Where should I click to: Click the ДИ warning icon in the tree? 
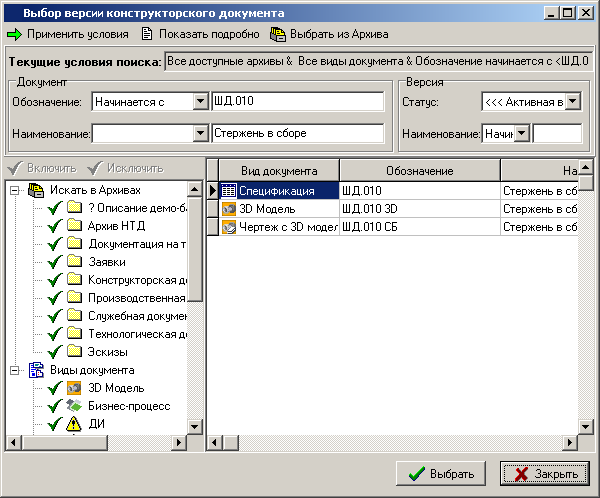pyautogui.click(x=74, y=424)
